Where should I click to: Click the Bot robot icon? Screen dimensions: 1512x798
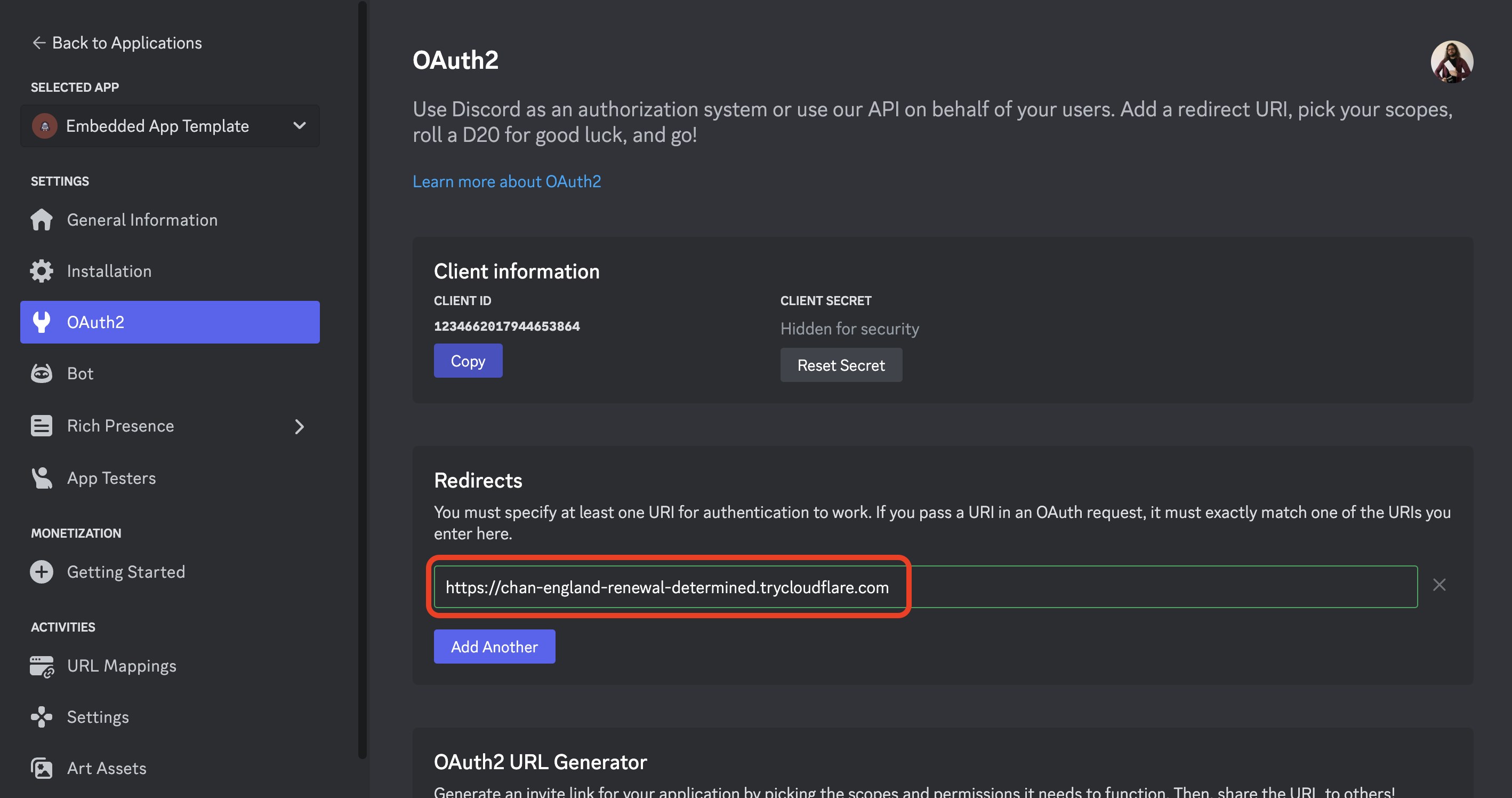[42, 373]
